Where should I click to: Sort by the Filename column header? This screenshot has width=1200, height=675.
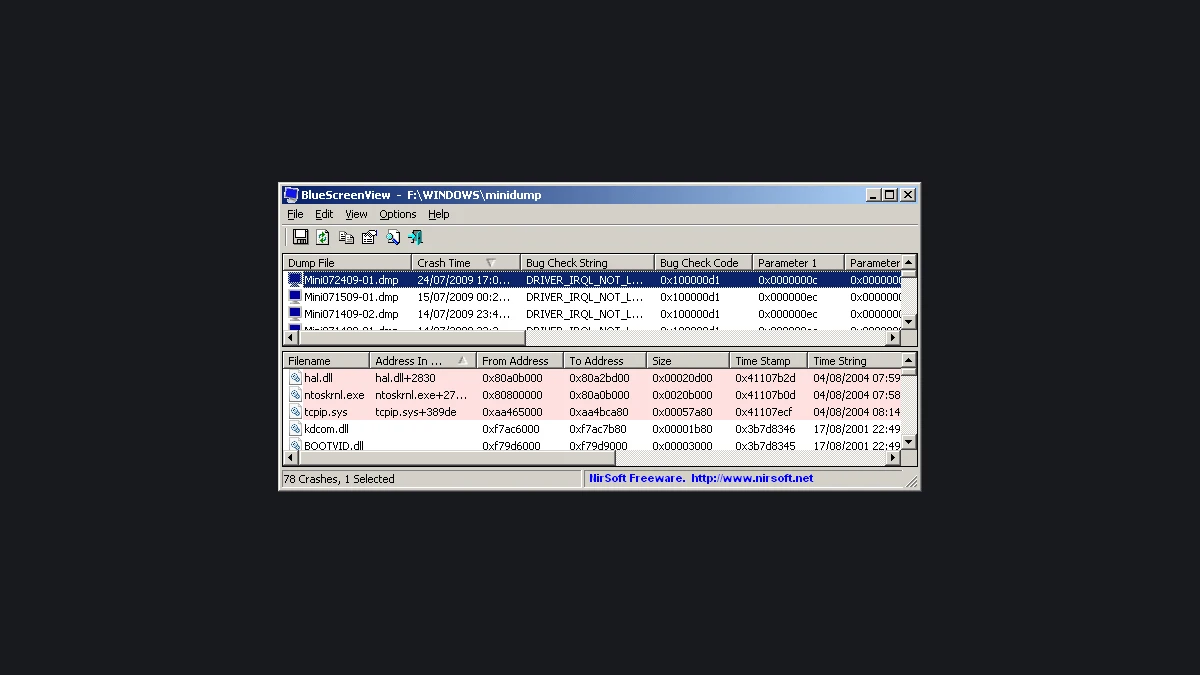326,361
